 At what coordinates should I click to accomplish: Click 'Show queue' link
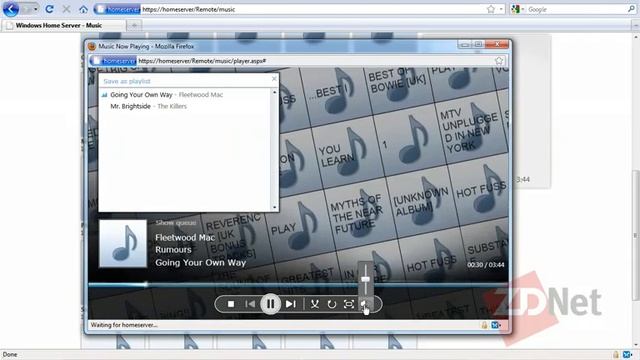[176, 223]
